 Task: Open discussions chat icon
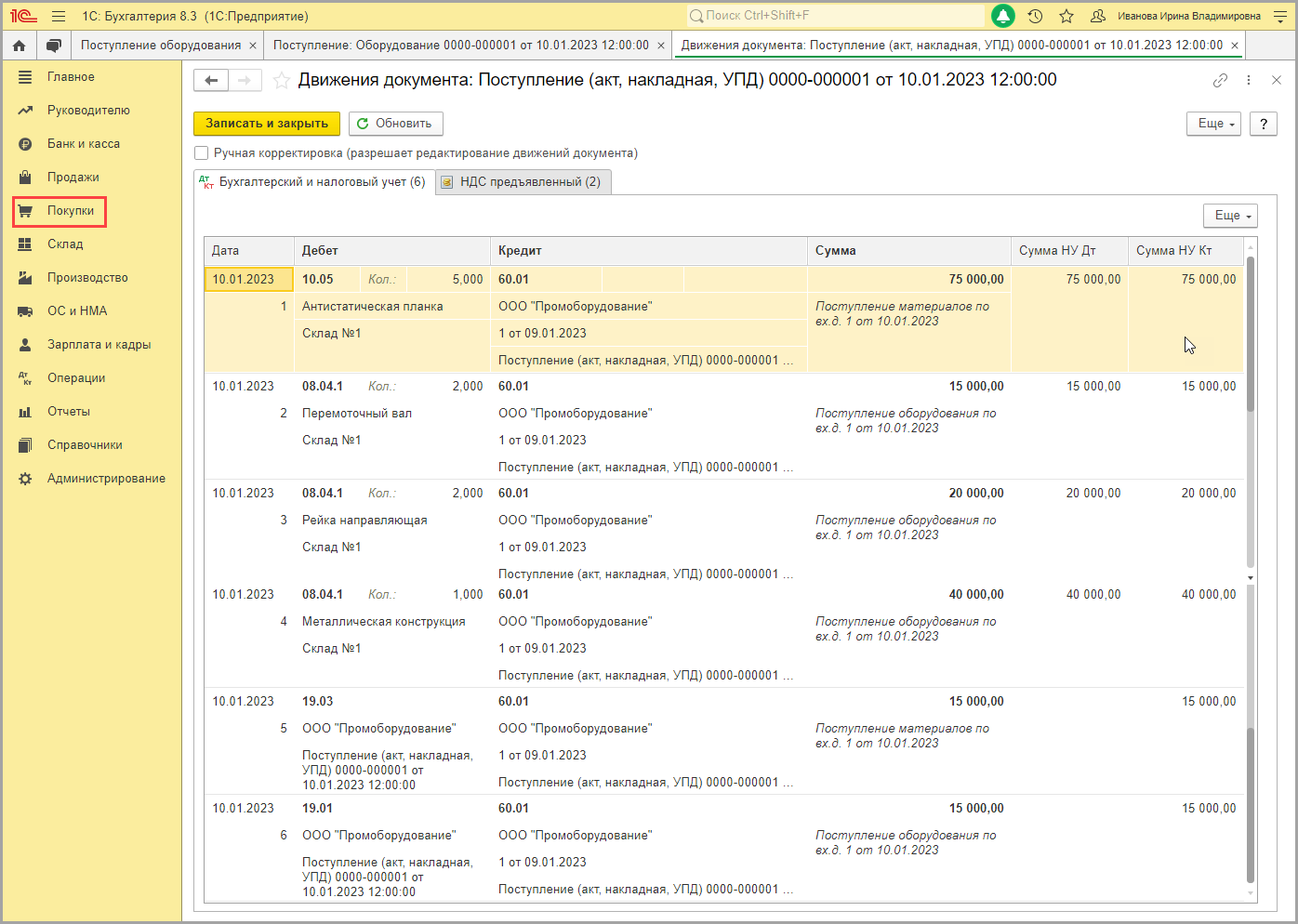54,46
